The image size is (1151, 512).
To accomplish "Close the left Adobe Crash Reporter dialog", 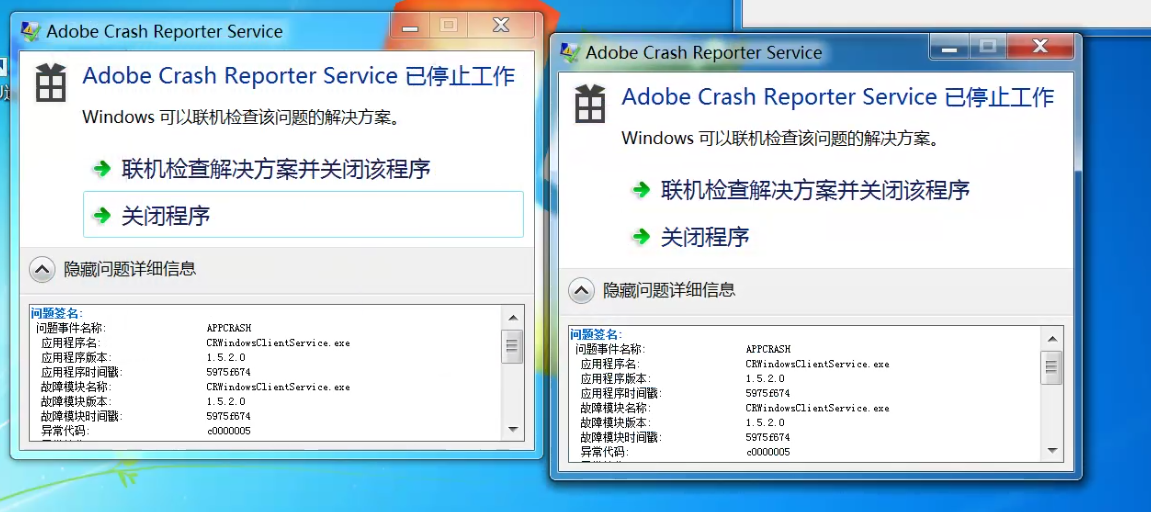I will point(501,26).
